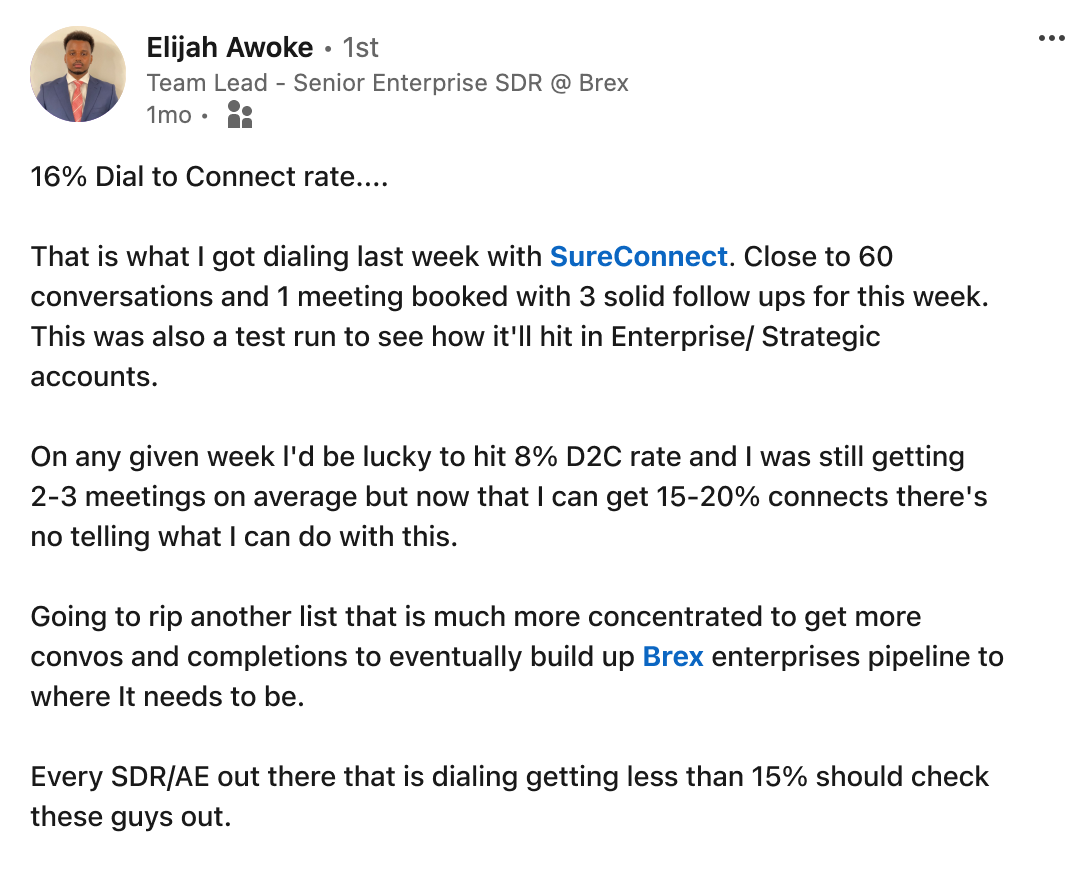Click Elijah Awoke's profile photo
Viewport: 1078px width, 878px height.
pos(78,75)
